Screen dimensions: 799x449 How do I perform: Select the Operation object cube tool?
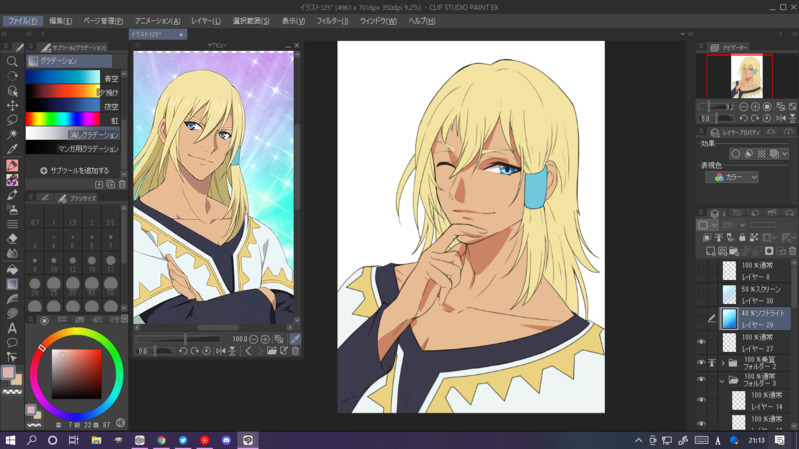pos(12,91)
